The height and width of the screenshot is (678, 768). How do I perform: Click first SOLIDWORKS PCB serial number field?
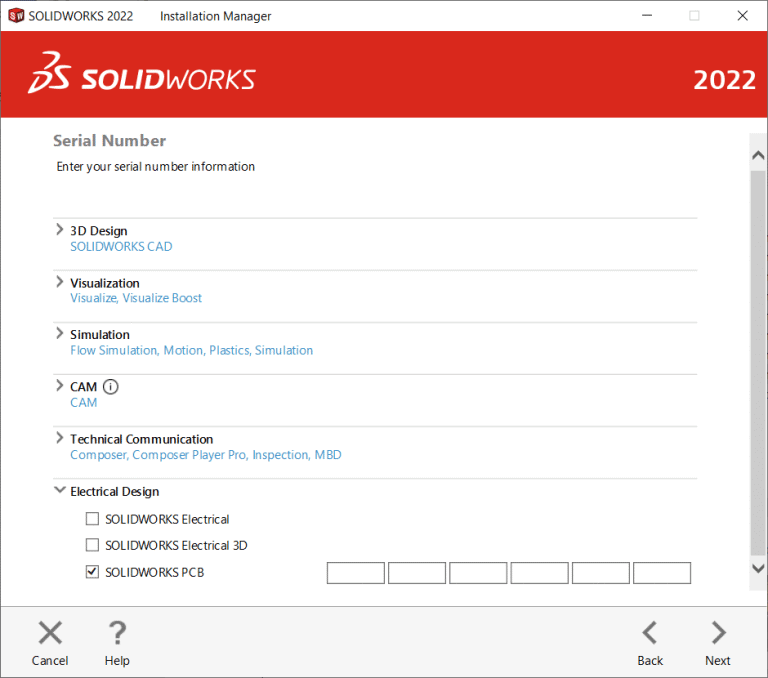click(x=356, y=573)
